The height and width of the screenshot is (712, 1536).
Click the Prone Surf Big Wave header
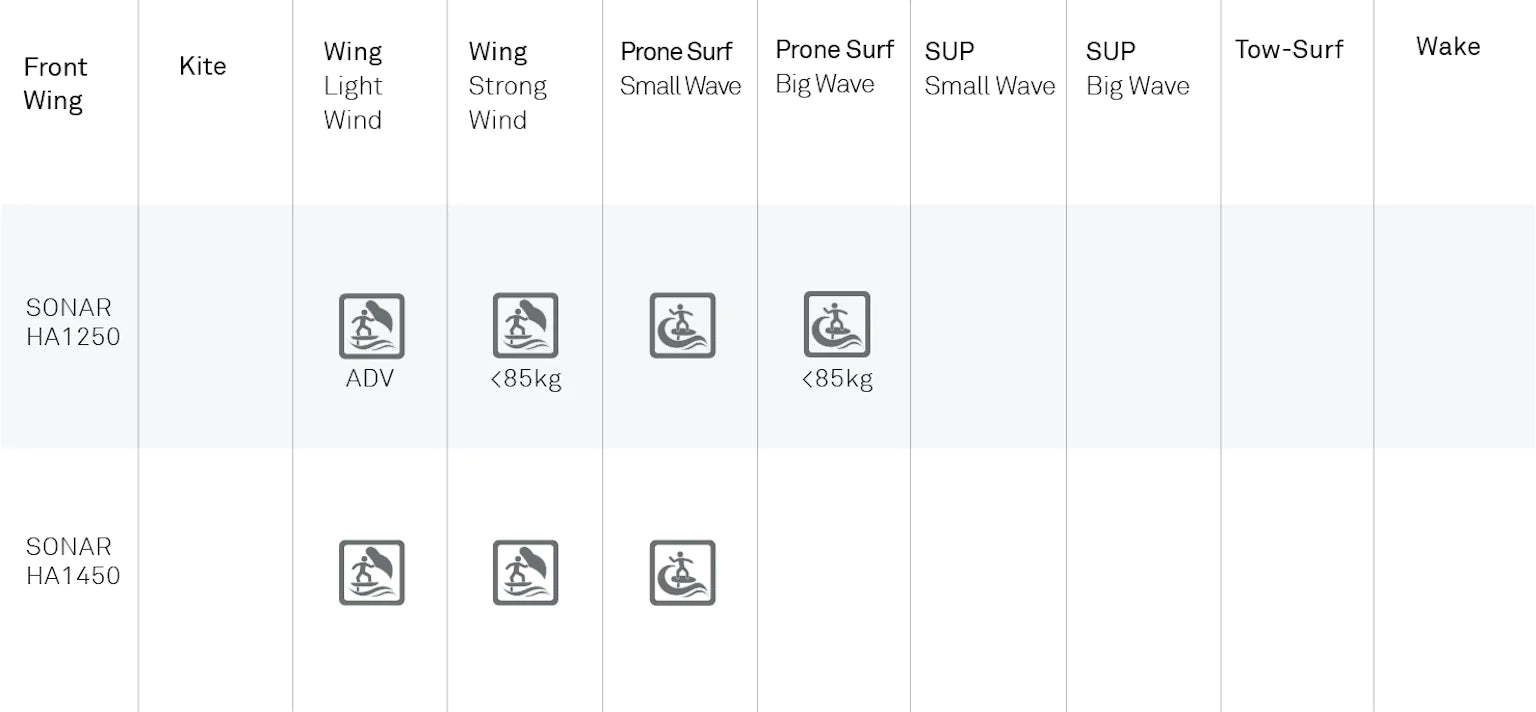tap(834, 67)
